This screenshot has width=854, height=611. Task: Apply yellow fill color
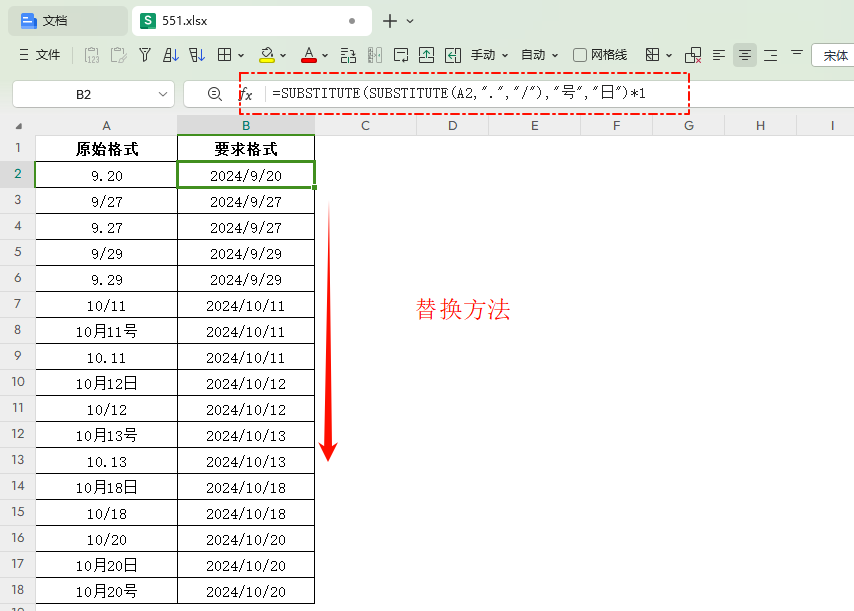[x=267, y=55]
